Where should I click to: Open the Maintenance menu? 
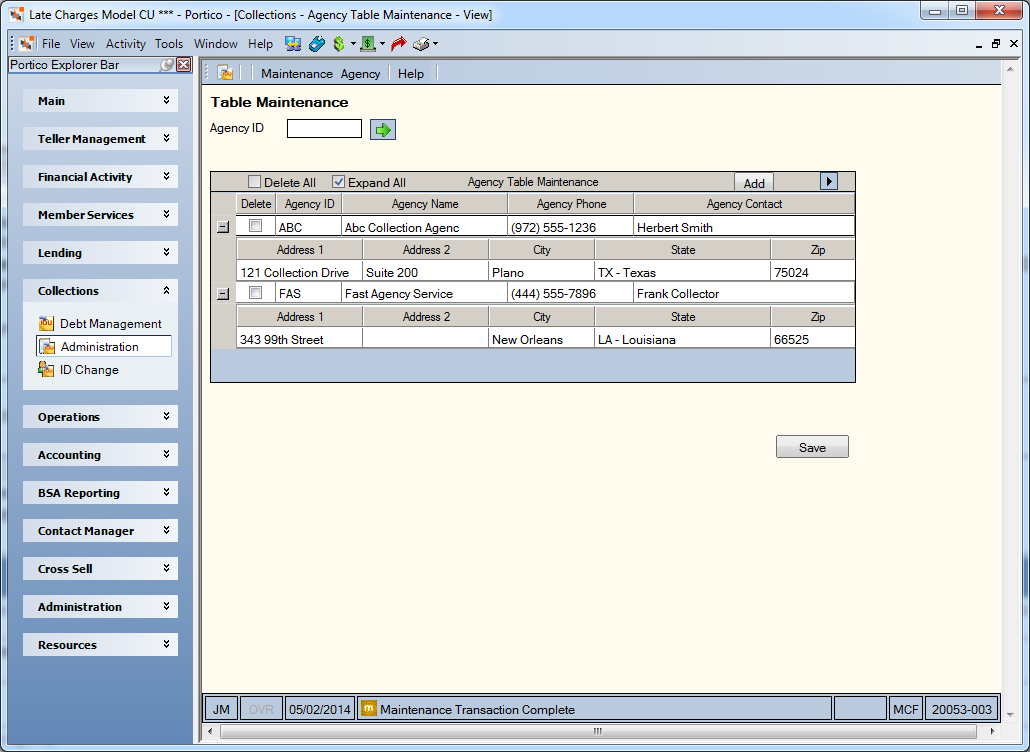[x=297, y=74]
